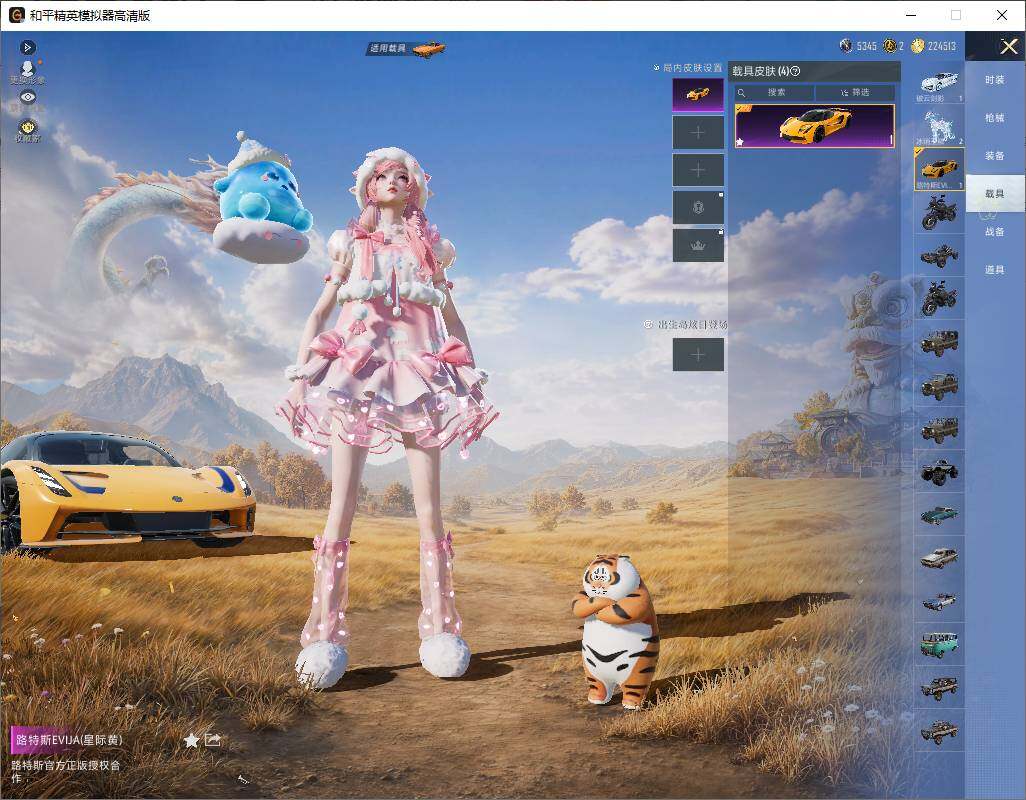1026x800 pixels.
Task: Click the locked crown skin slot
Action: [698, 245]
